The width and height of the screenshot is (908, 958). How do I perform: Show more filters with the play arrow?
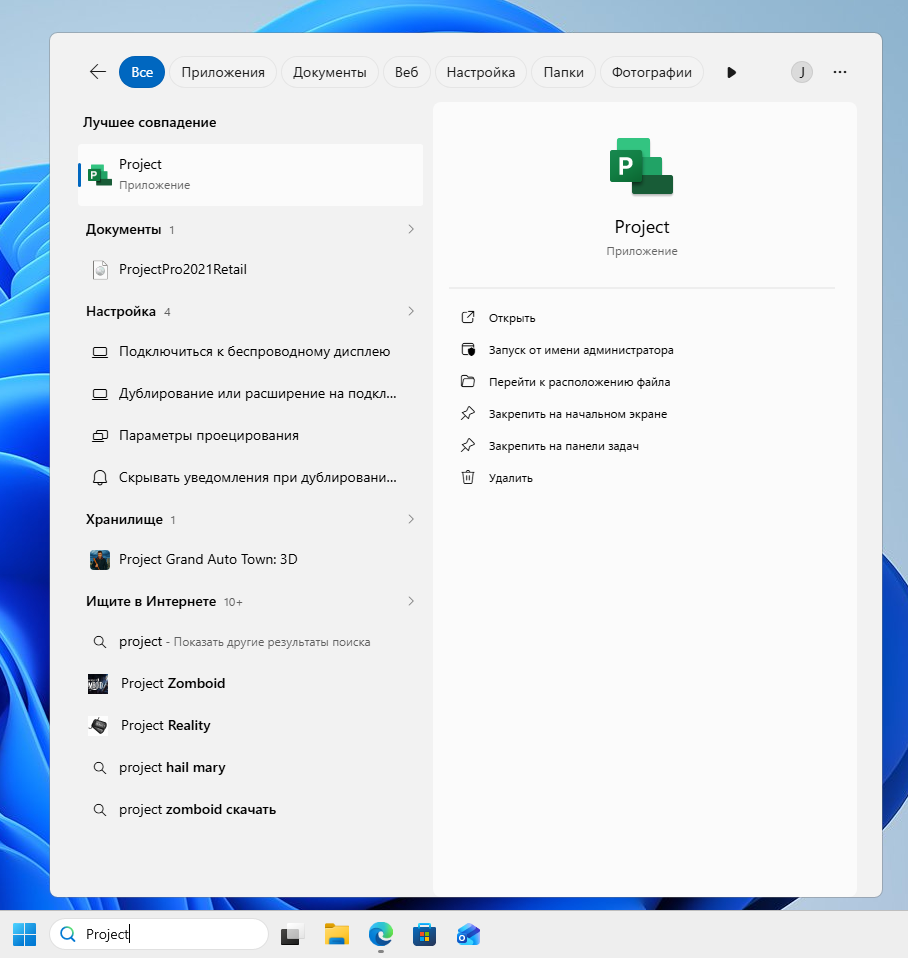(731, 72)
